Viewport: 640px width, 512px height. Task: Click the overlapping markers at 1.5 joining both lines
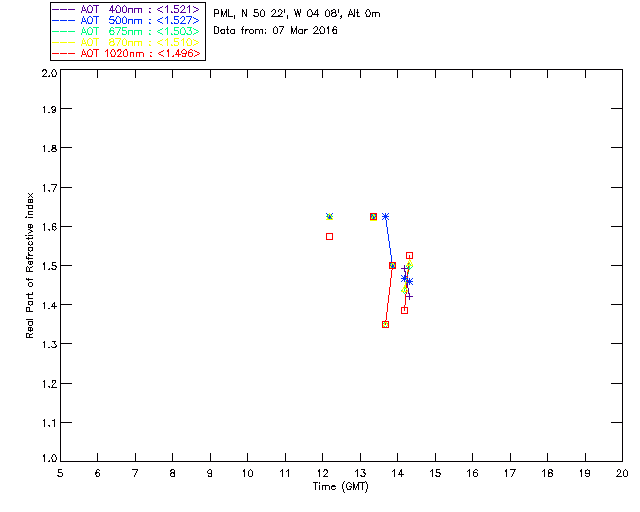[x=392, y=265]
